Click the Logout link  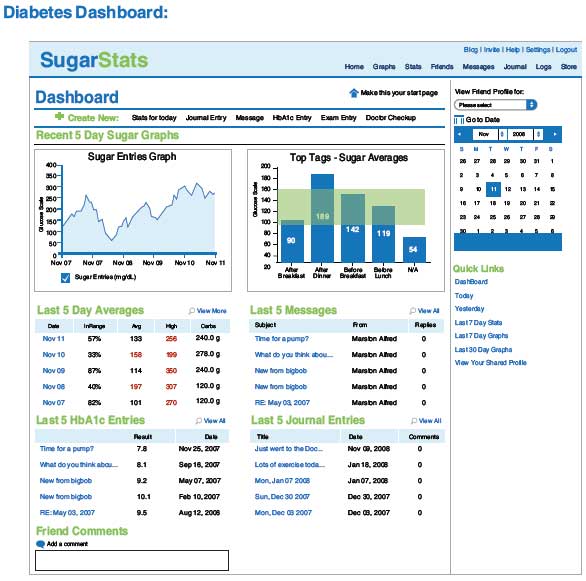[x=566, y=50]
